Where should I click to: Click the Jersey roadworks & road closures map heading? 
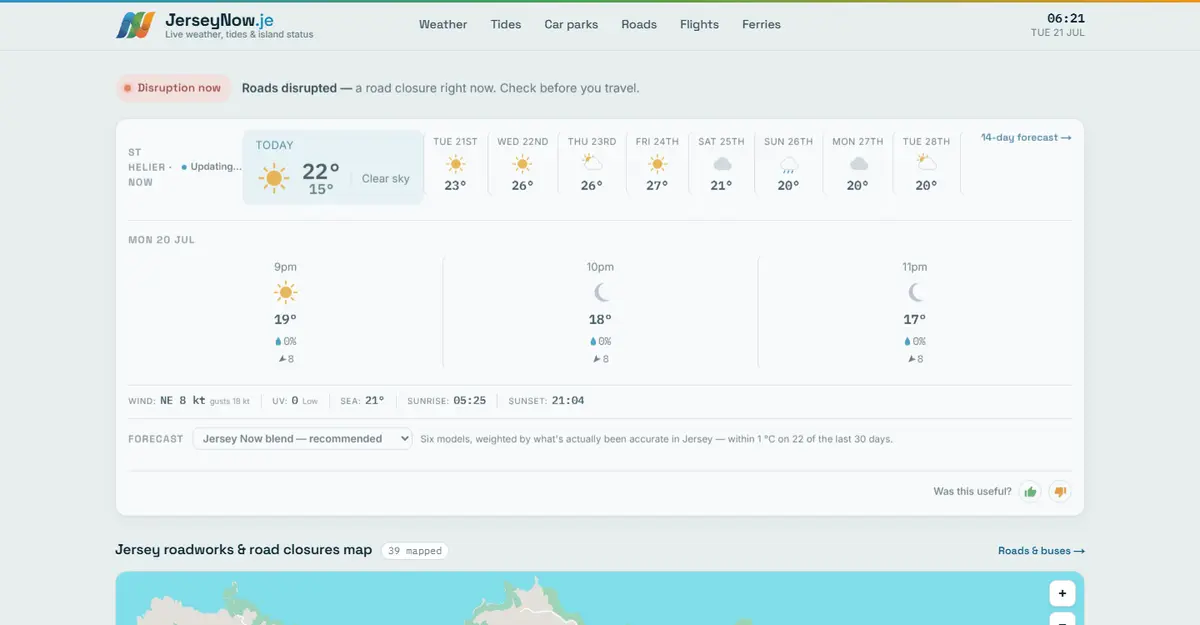point(244,550)
